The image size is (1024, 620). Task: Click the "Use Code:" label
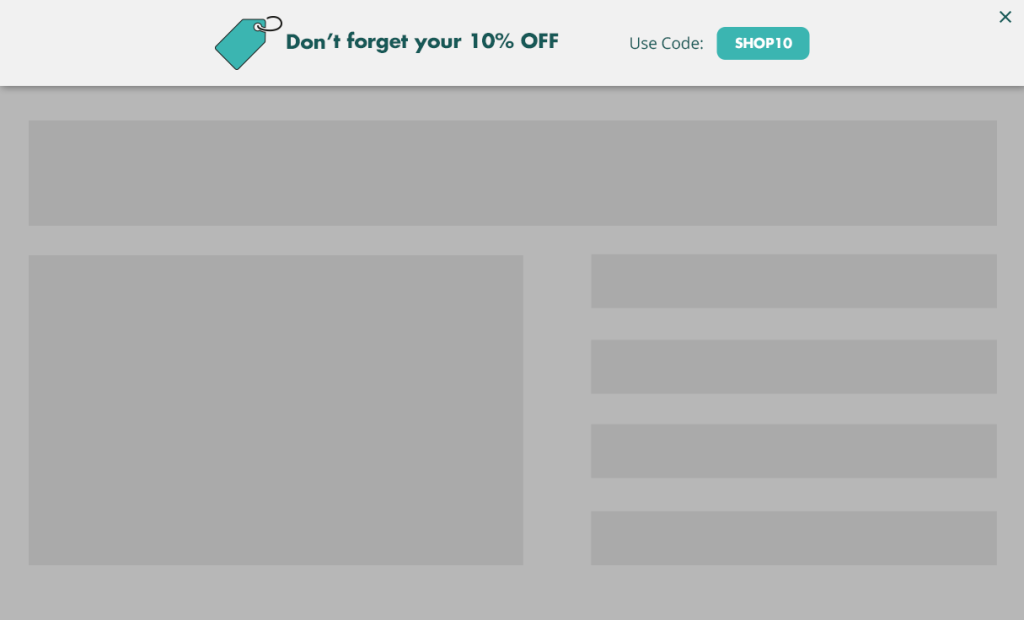666,43
